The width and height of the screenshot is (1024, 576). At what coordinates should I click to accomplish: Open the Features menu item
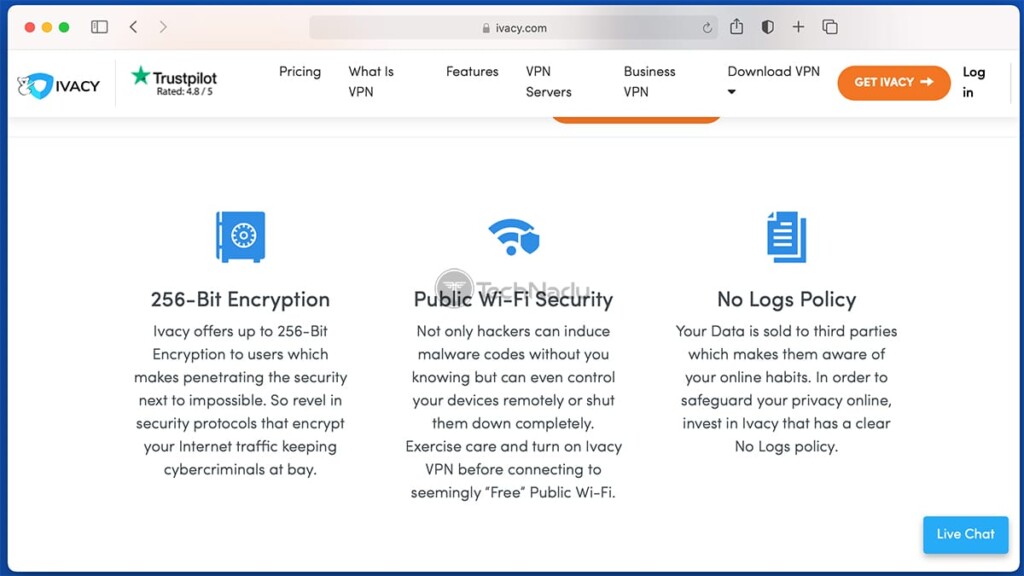[x=472, y=71]
